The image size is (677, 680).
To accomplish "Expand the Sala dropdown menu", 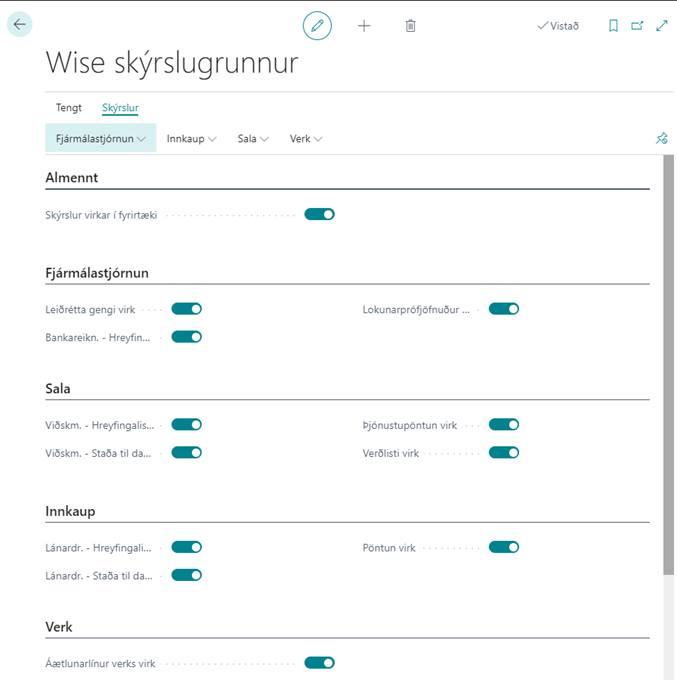I will coord(253,139).
